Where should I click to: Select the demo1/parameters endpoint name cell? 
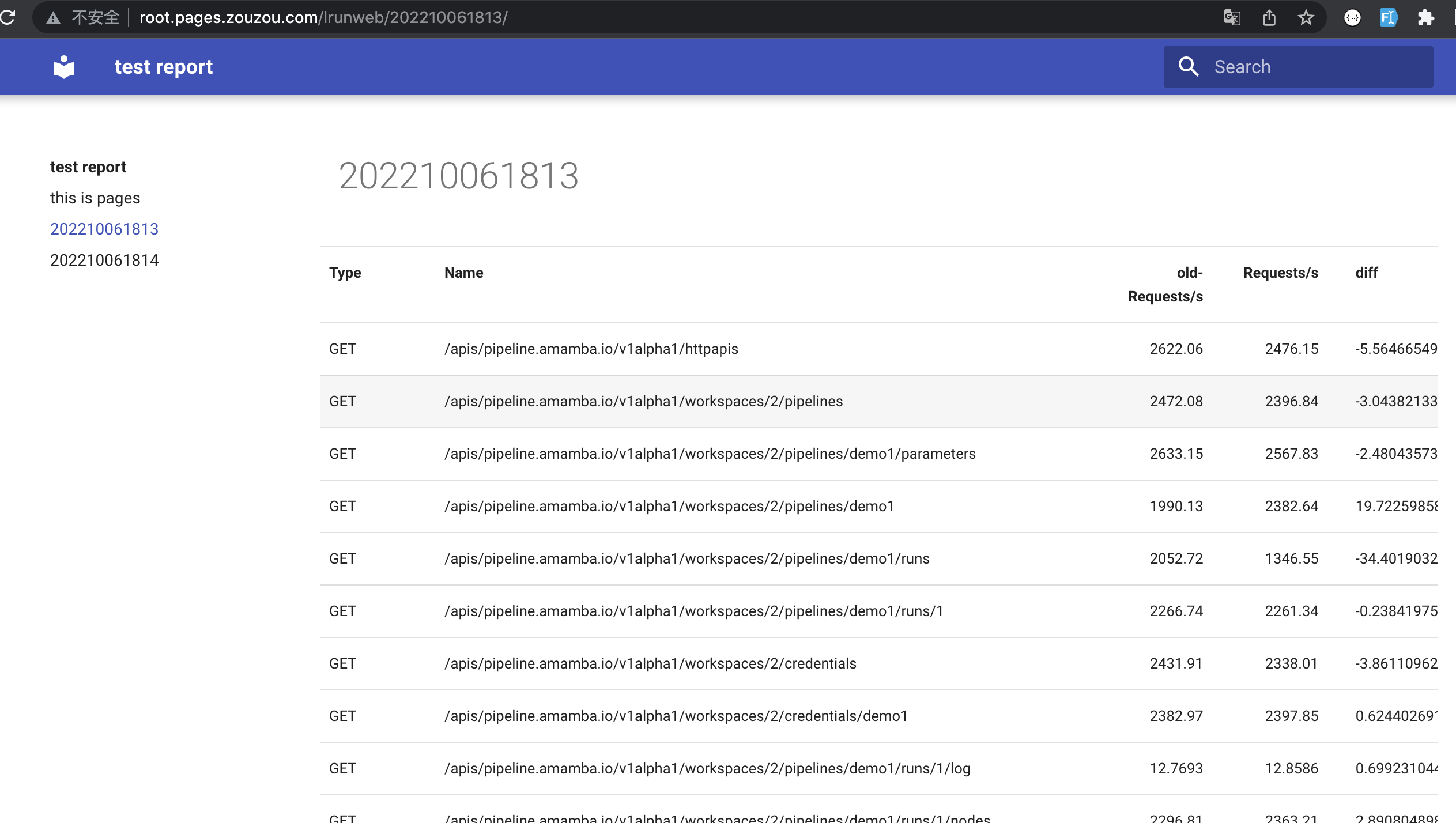coord(710,454)
